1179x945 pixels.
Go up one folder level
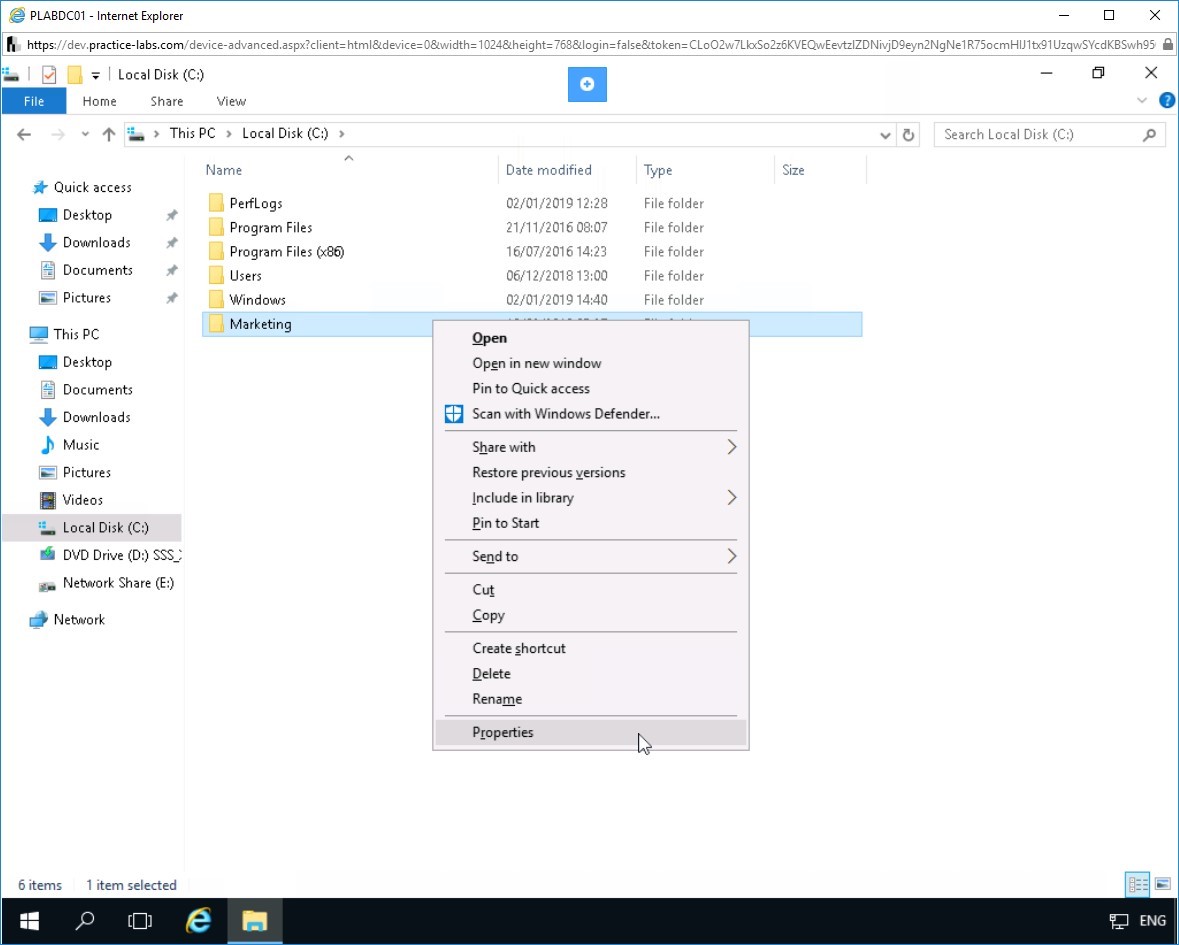pos(109,135)
